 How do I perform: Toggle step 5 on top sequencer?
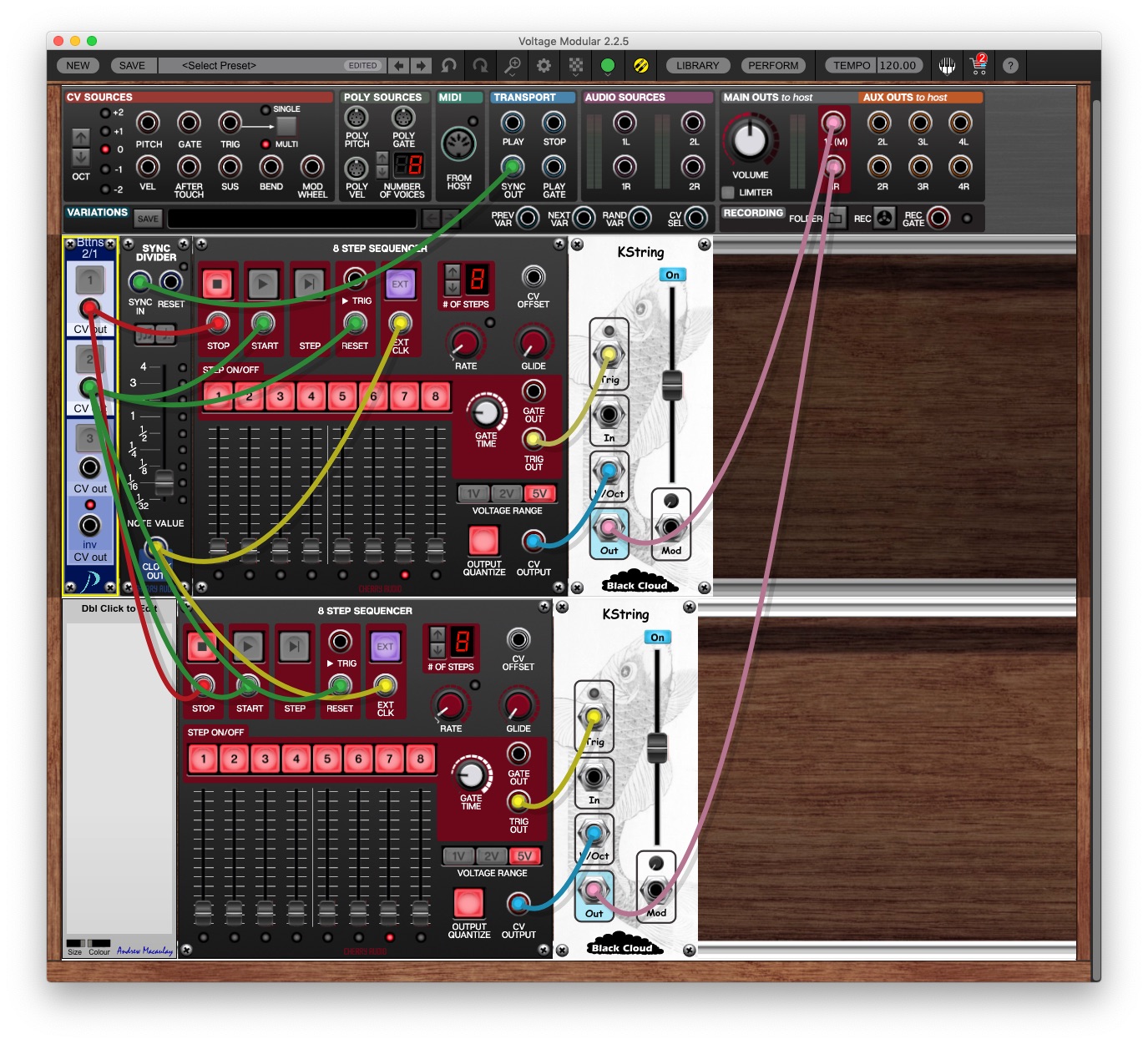[342, 396]
